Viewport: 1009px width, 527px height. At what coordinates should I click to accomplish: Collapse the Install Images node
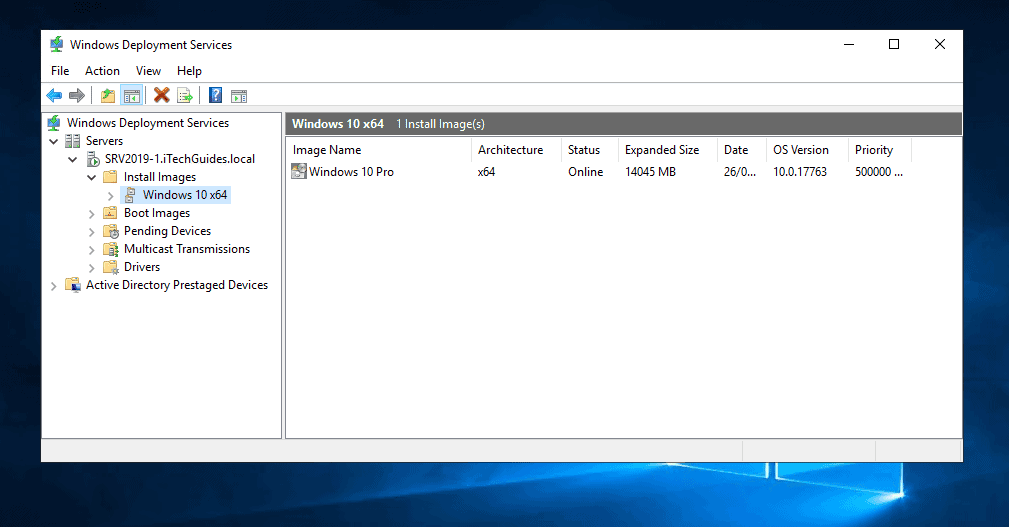point(91,177)
